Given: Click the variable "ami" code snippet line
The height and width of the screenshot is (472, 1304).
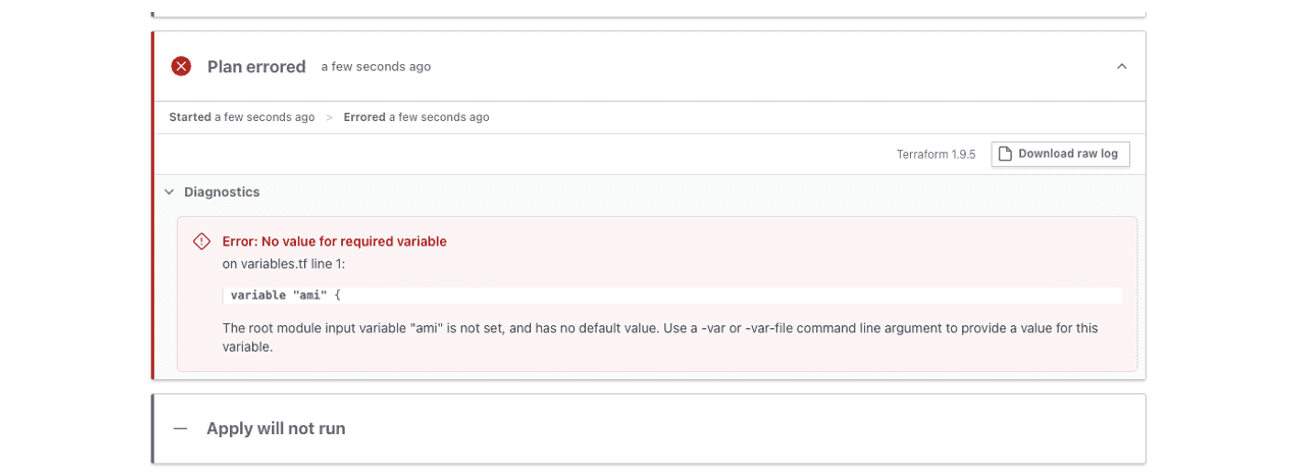Looking at the screenshot, I should click(x=287, y=296).
